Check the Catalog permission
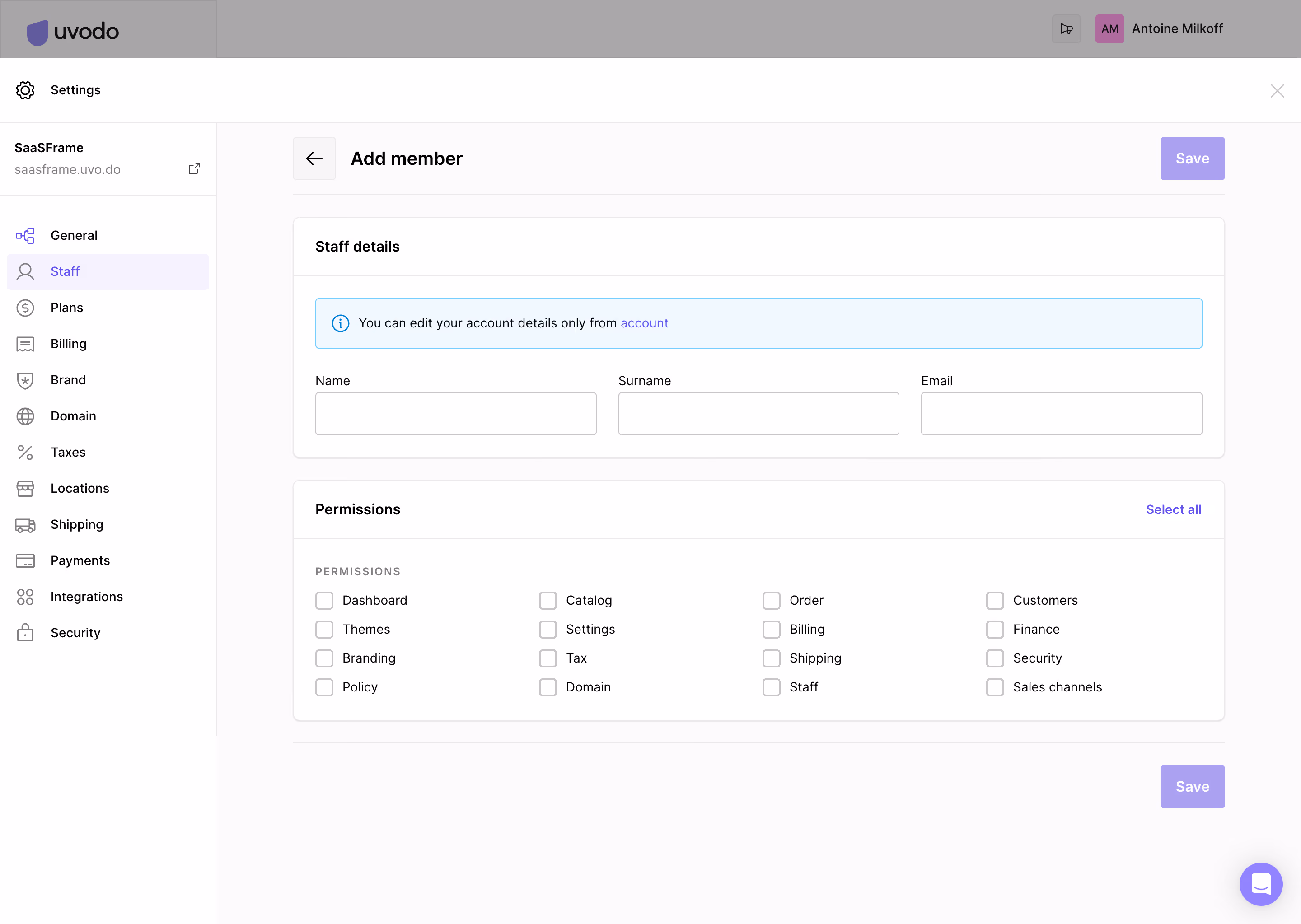Image resolution: width=1301 pixels, height=924 pixels. [548, 600]
